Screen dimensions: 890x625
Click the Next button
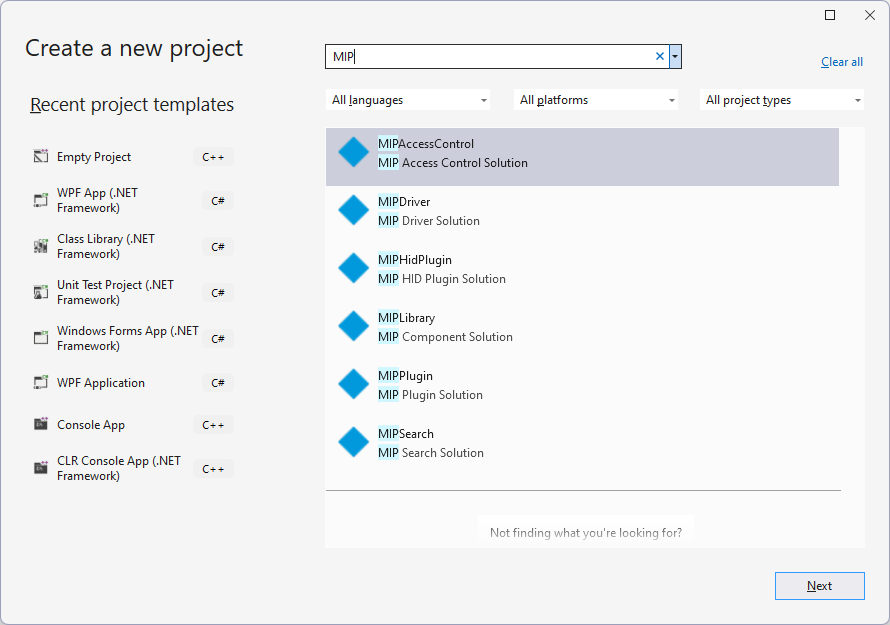820,586
